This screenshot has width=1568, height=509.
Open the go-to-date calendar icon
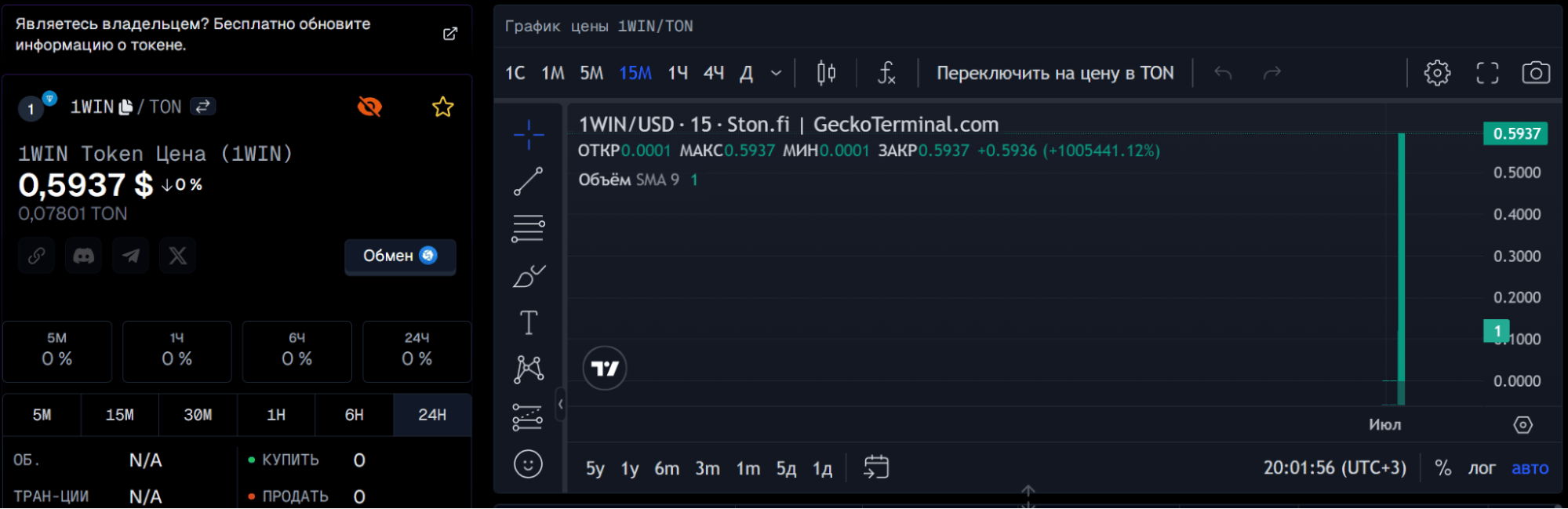point(876,467)
